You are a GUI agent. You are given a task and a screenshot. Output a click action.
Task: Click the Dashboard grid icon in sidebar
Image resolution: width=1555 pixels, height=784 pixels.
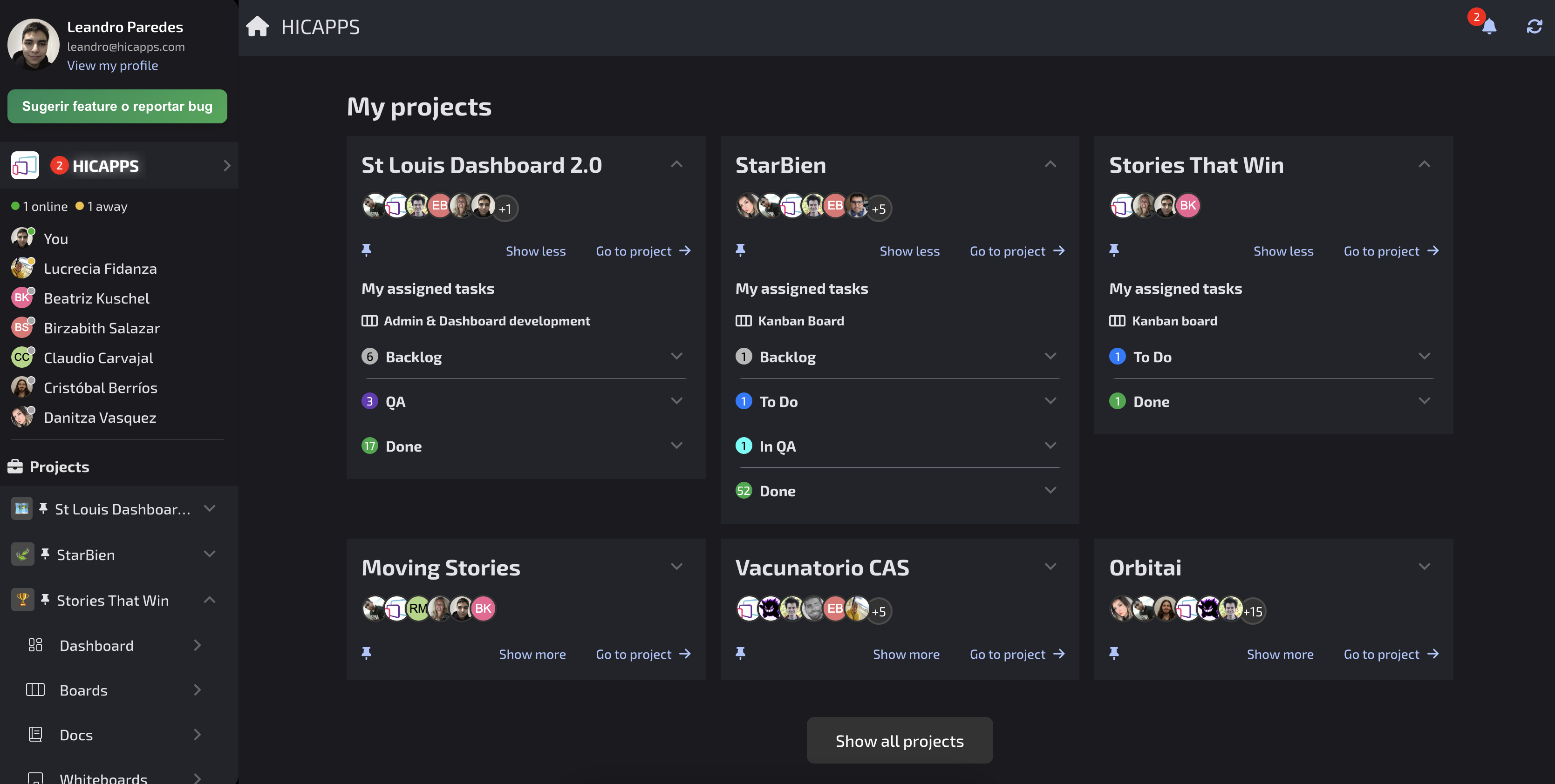(x=35, y=645)
